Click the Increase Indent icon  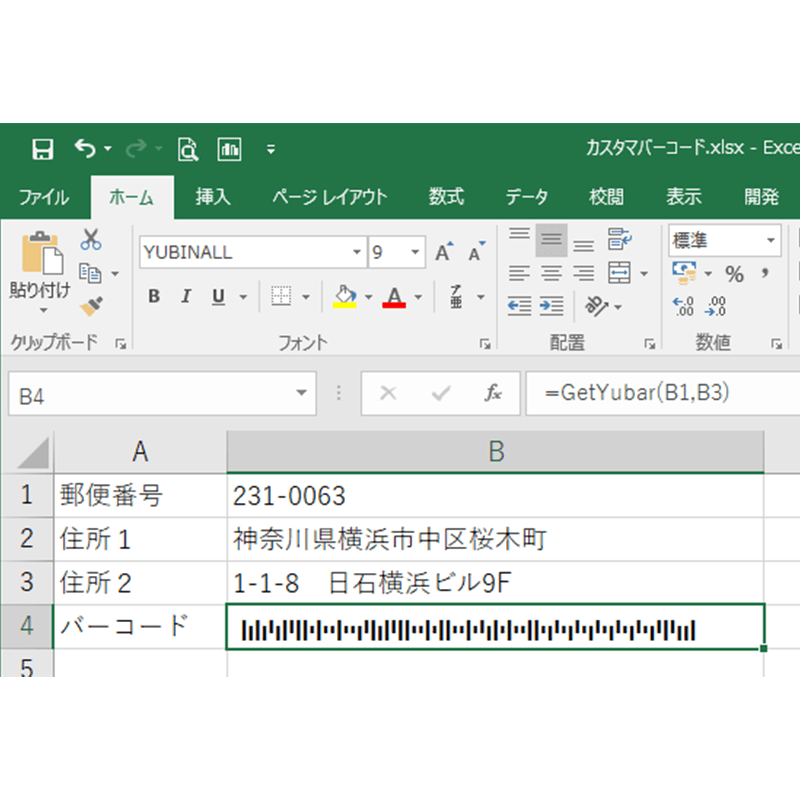(551, 306)
